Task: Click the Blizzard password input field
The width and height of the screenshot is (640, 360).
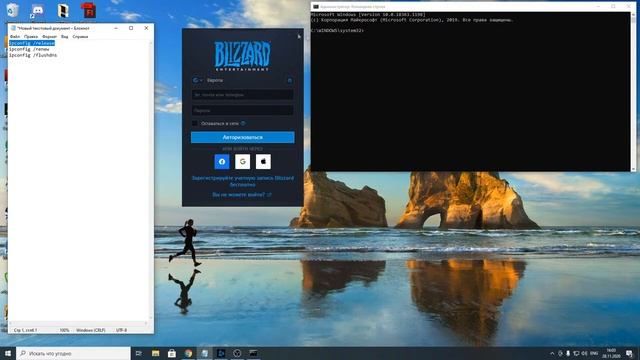Action: (x=242, y=110)
